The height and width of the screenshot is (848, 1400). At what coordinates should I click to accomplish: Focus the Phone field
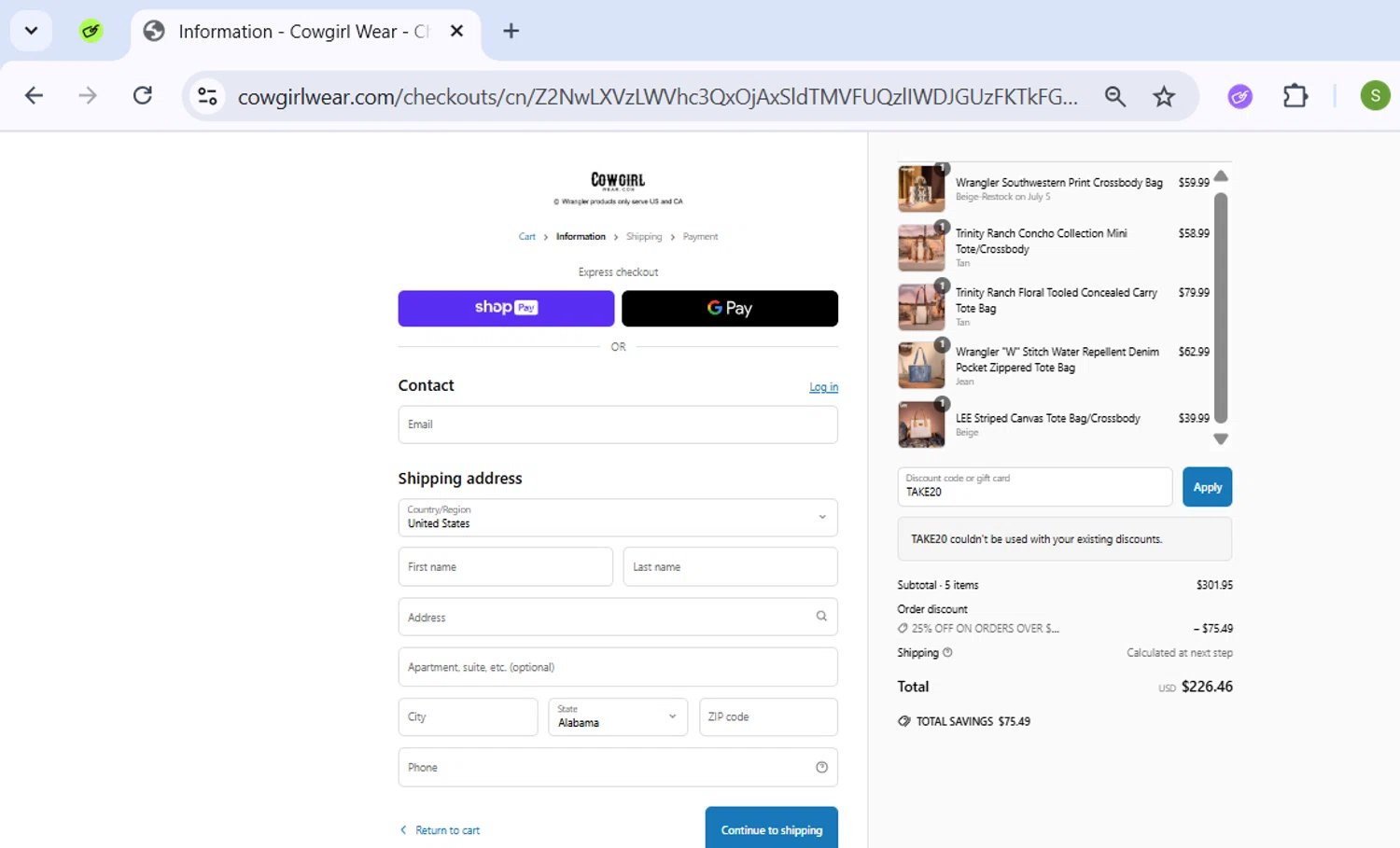(x=618, y=768)
